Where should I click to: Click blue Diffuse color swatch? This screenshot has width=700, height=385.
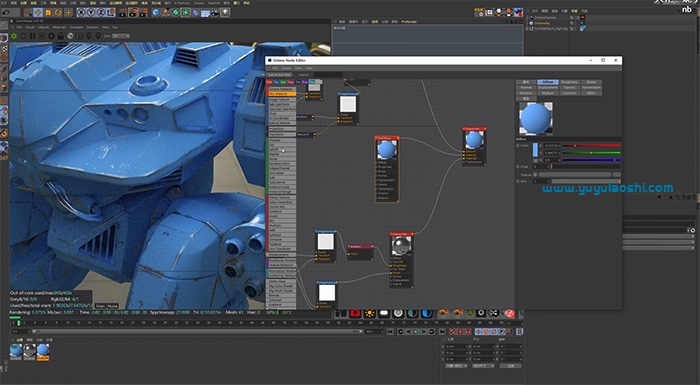(x=535, y=150)
